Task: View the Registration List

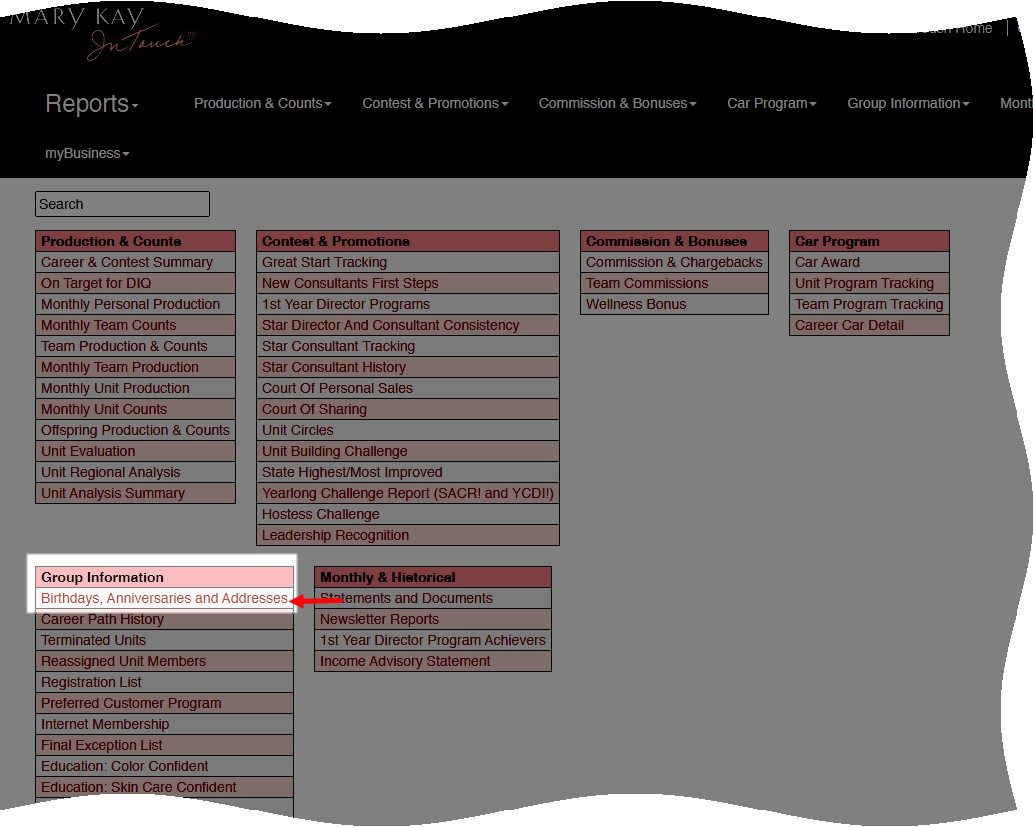Action: pyautogui.click(x=164, y=683)
